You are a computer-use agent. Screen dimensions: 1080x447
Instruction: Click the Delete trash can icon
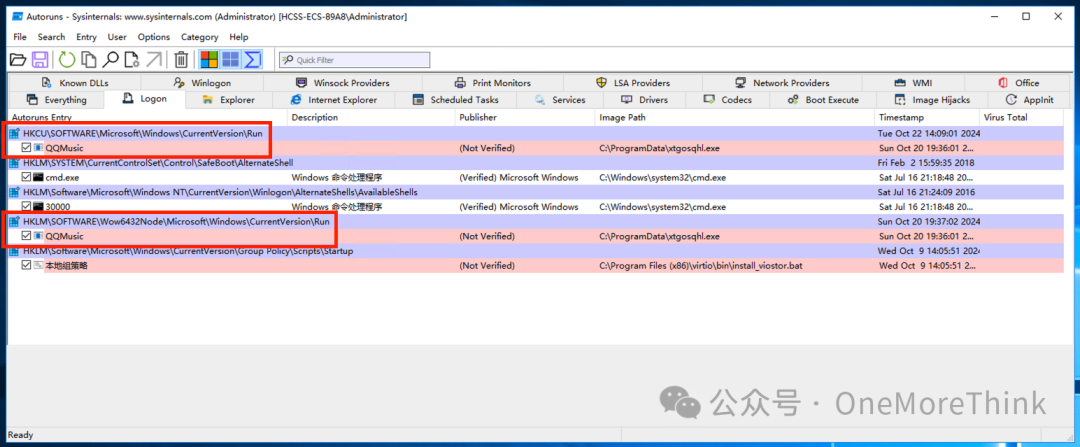[181, 60]
